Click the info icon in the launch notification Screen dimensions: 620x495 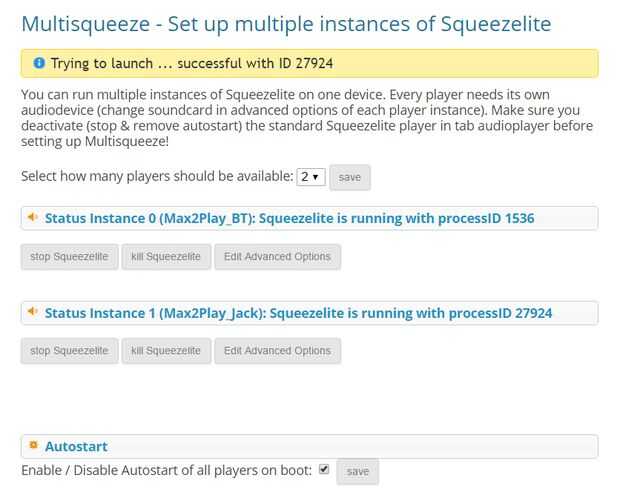click(x=39, y=63)
